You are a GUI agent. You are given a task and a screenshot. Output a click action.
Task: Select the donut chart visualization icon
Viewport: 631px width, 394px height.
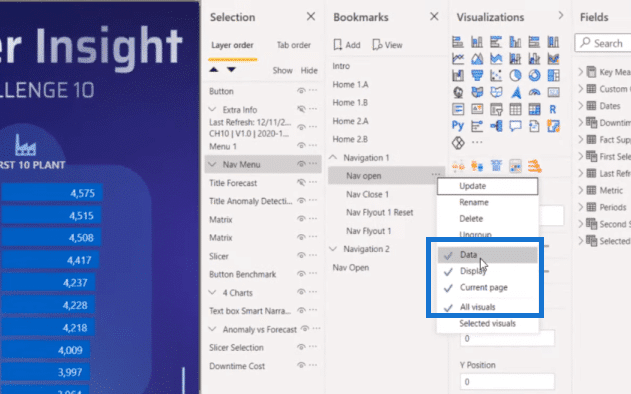534,75
